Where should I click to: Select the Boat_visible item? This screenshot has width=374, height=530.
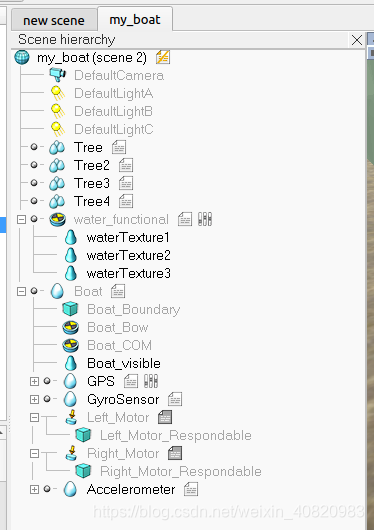click(124, 363)
